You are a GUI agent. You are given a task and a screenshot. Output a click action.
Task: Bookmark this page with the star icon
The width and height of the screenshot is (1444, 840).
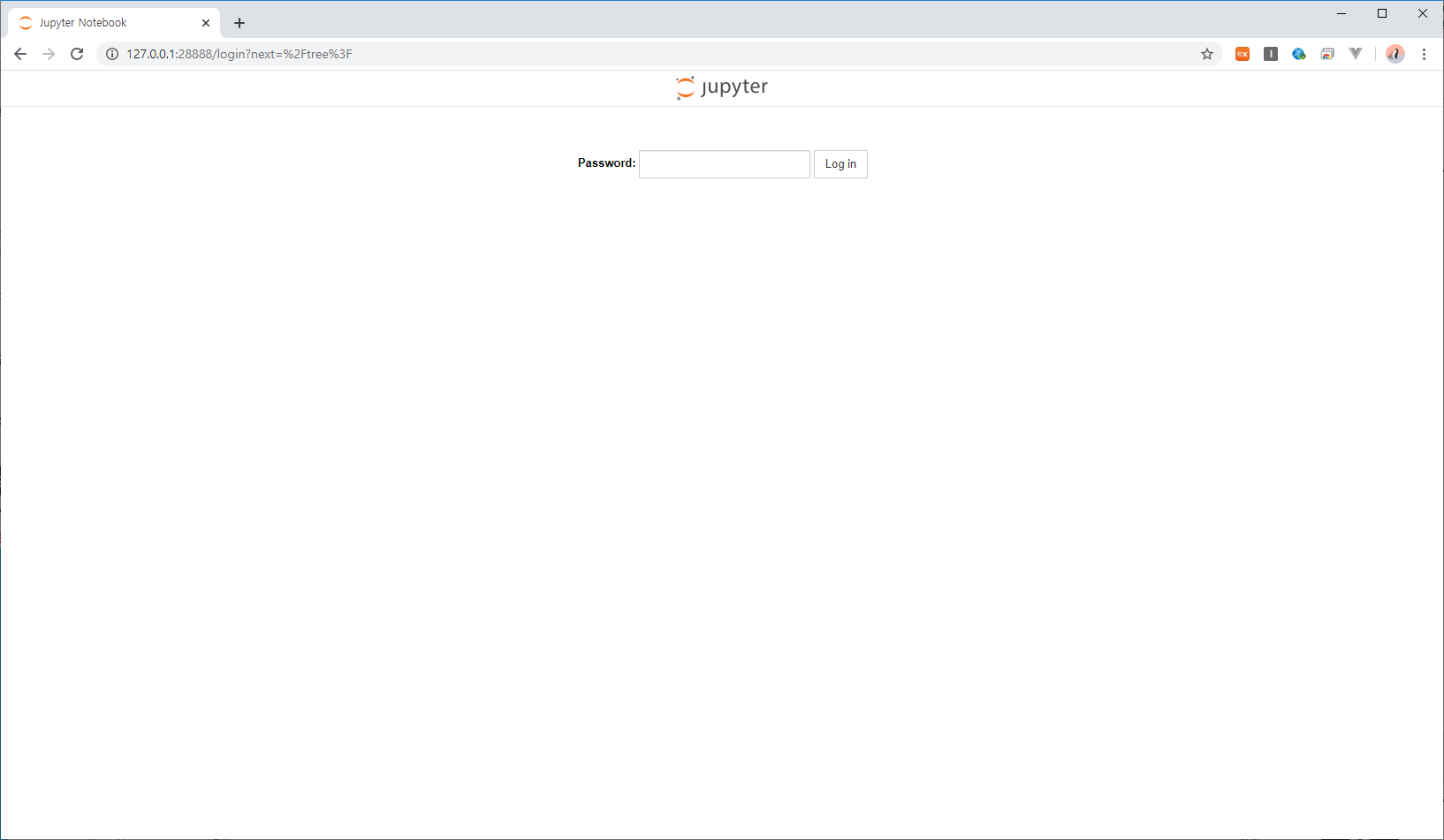[1207, 54]
